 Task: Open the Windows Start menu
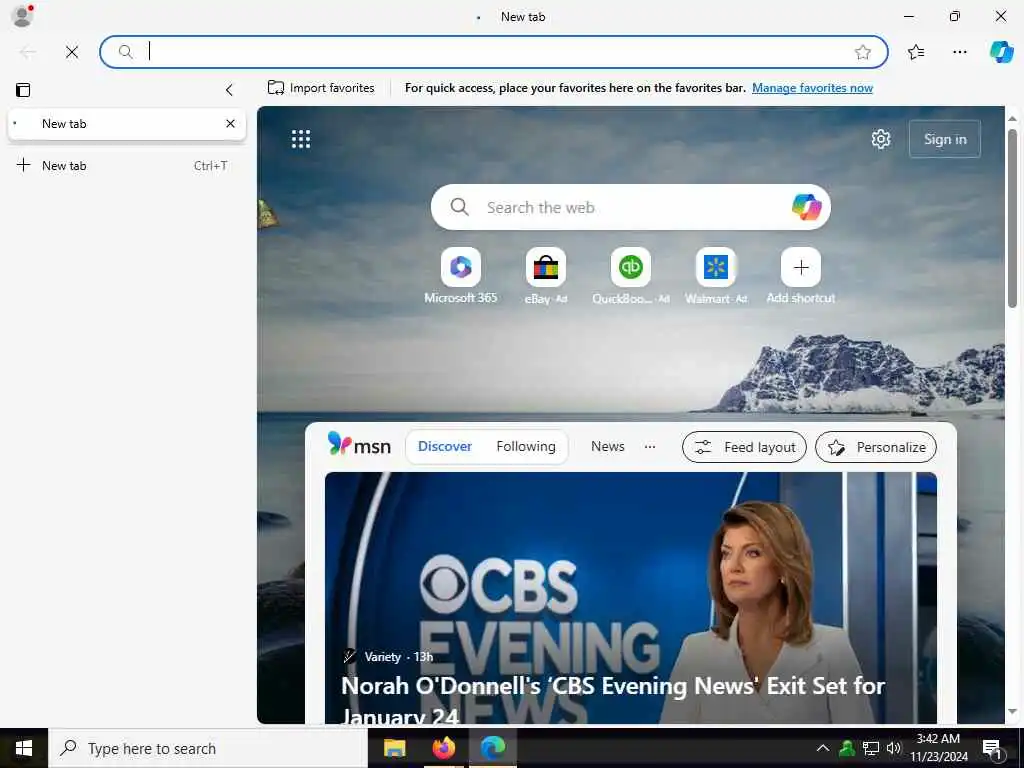click(x=24, y=748)
